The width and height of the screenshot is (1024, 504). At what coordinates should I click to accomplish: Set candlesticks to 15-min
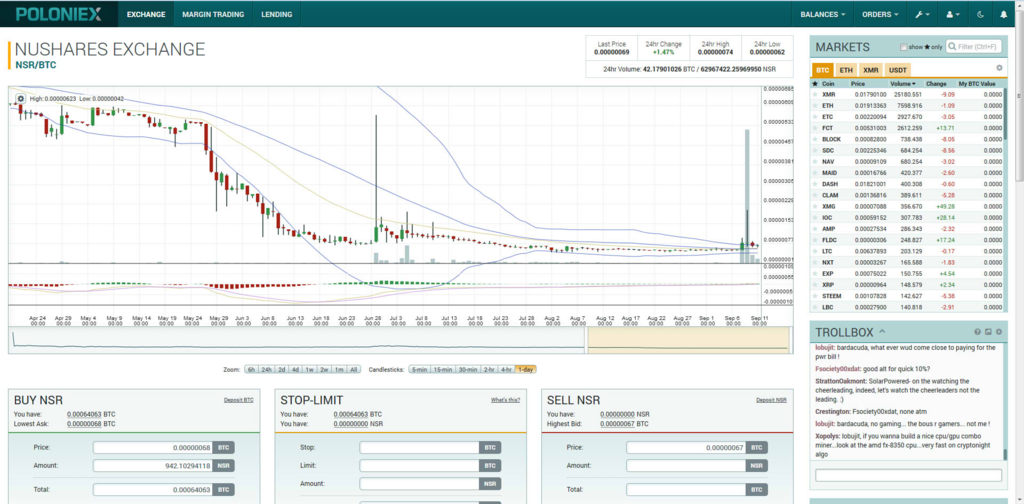point(442,370)
